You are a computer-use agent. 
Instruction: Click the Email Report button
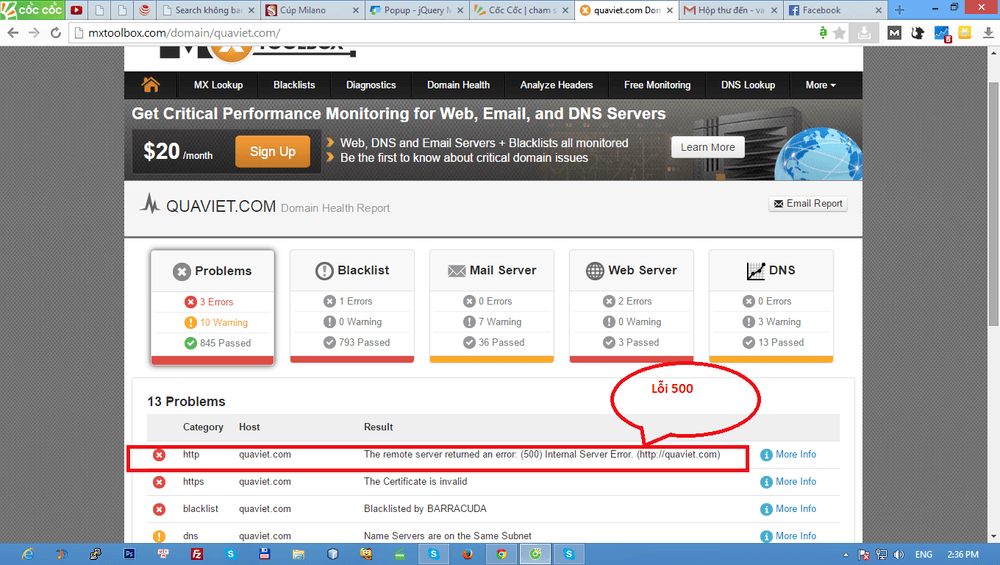808,203
